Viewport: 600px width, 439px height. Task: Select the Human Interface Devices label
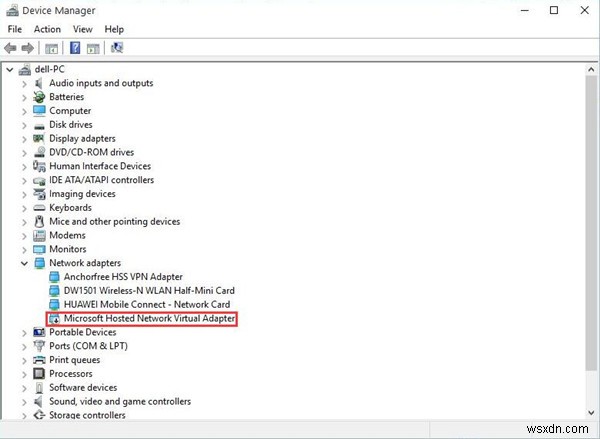[x=100, y=166]
